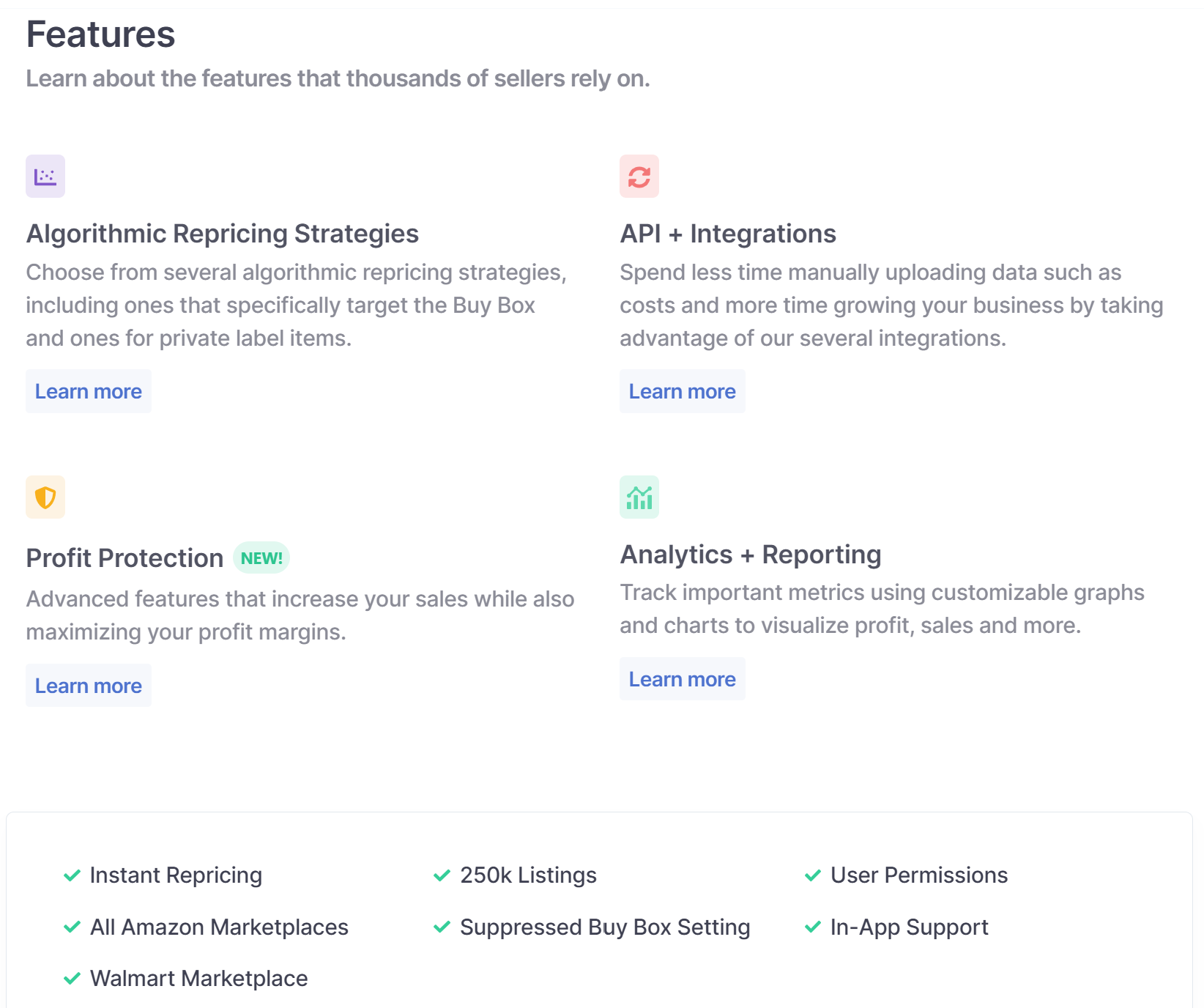1204x1008 pixels.
Task: Click checkmark beside 250k Listings
Action: point(442,875)
